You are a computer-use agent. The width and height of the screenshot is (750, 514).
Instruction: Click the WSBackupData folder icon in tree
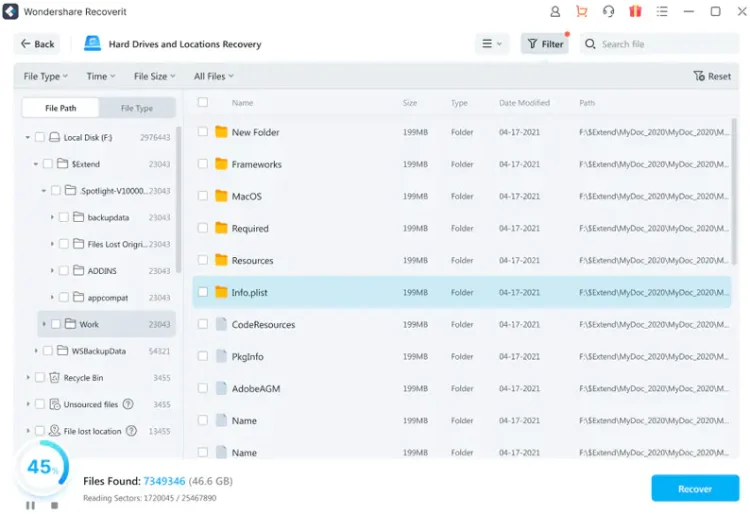click(62, 351)
